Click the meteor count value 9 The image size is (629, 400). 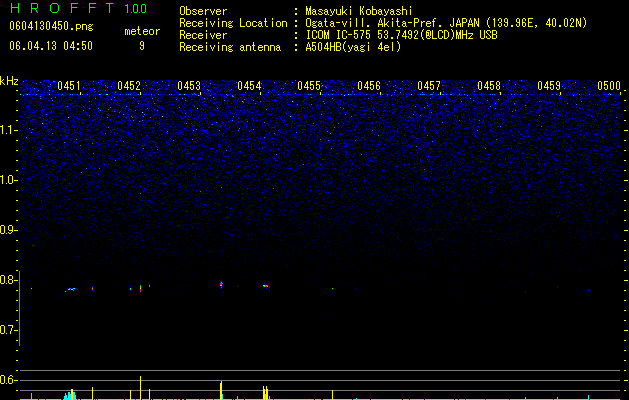click(142, 46)
